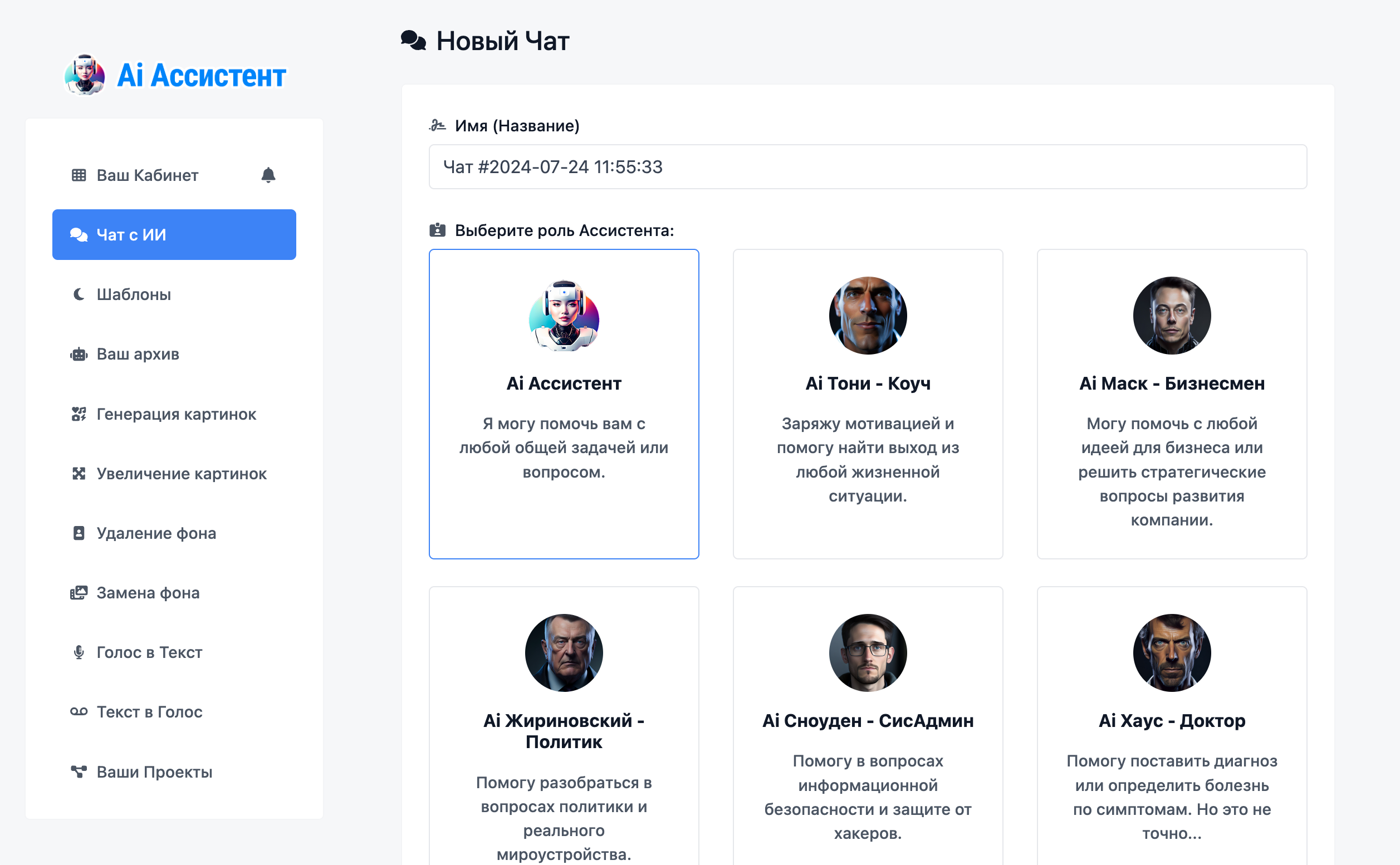Click the Голос в Текст microphone icon
The height and width of the screenshot is (865, 1400).
point(79,652)
